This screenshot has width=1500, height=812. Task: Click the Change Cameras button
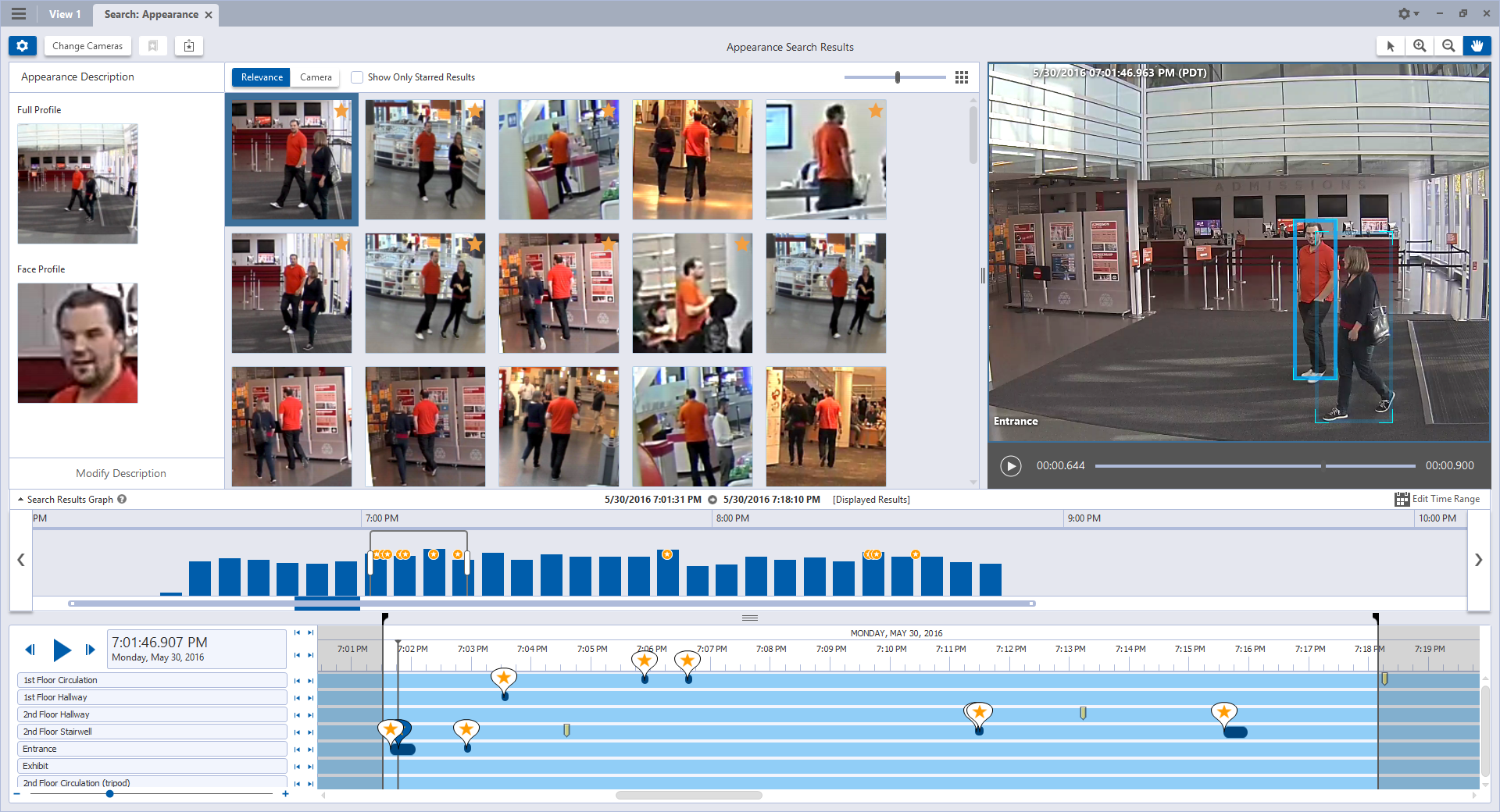(x=87, y=46)
